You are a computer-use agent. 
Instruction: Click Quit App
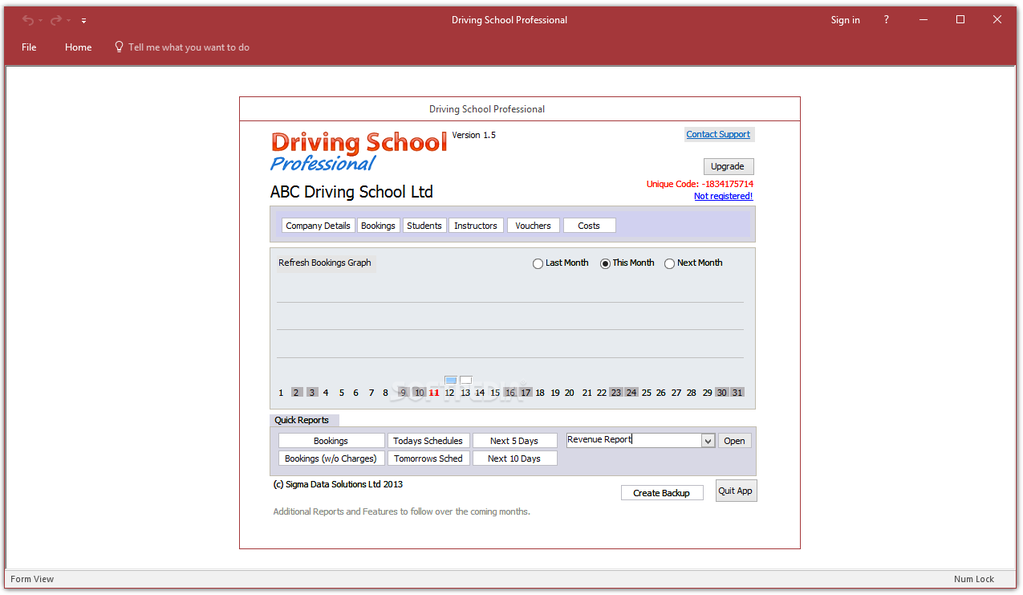[735, 491]
